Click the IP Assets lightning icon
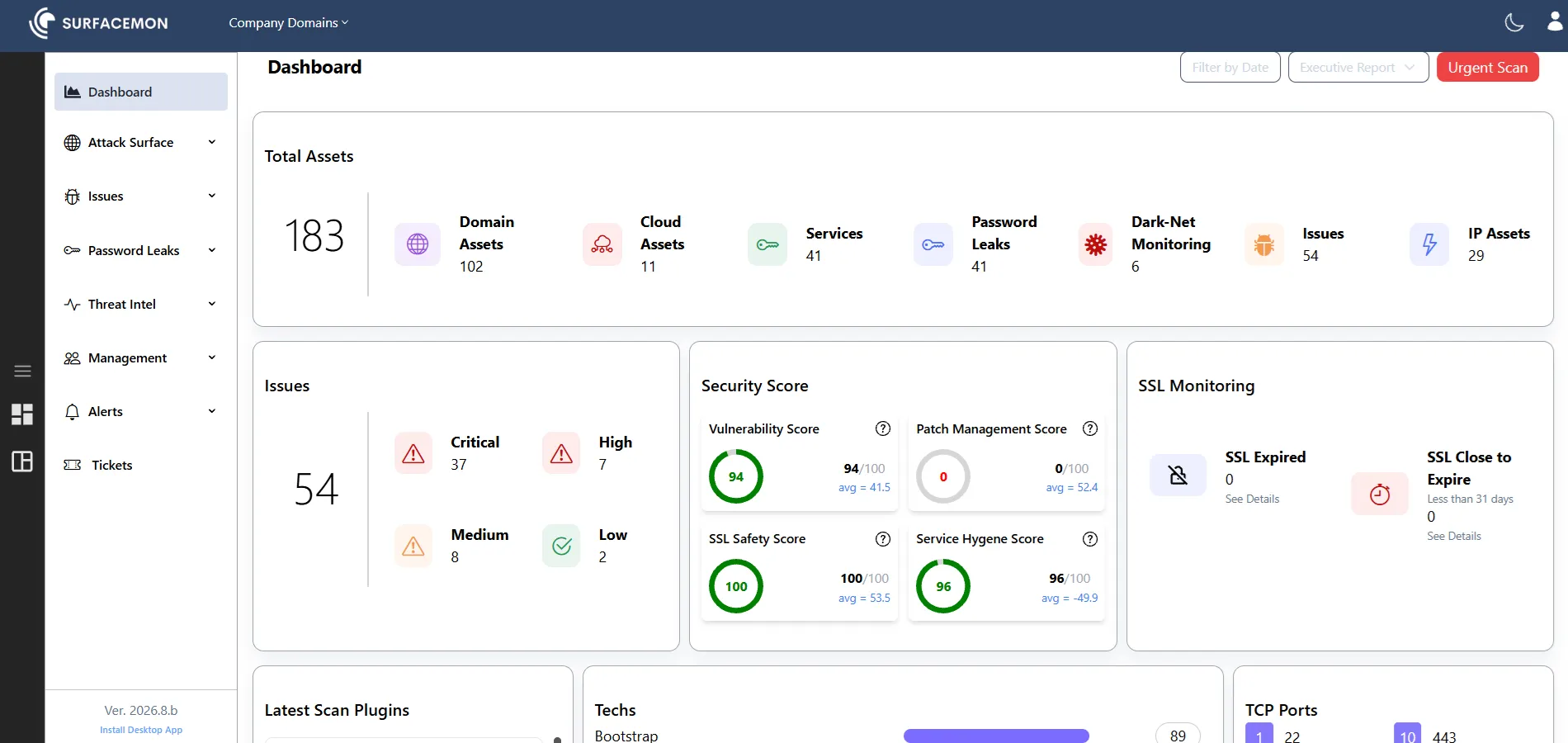The width and height of the screenshot is (1568, 743). point(1429,244)
